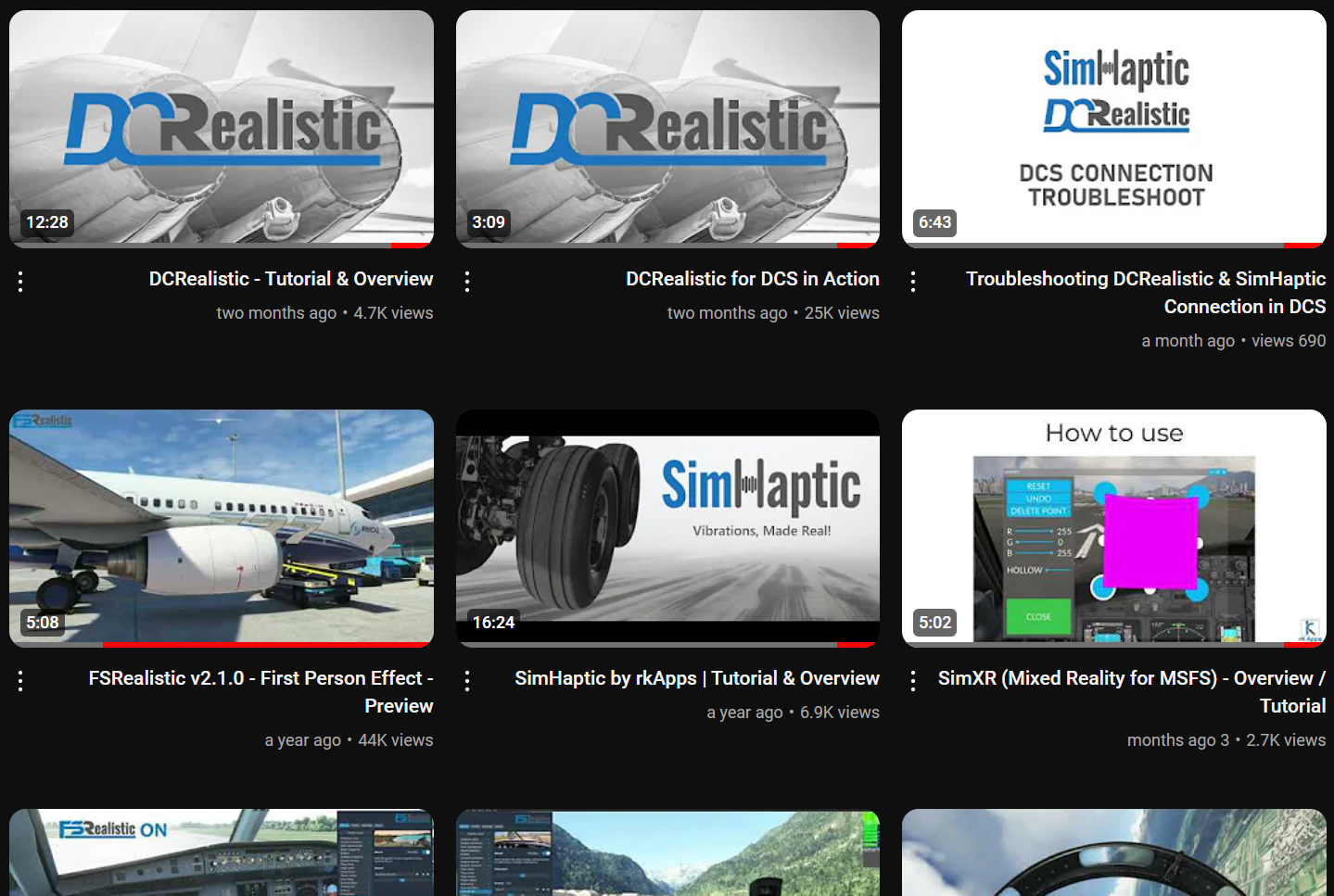The height and width of the screenshot is (896, 1334).
Task: Play the 12:28 DCRealistic tutorial thumbnail
Action: pos(222,128)
